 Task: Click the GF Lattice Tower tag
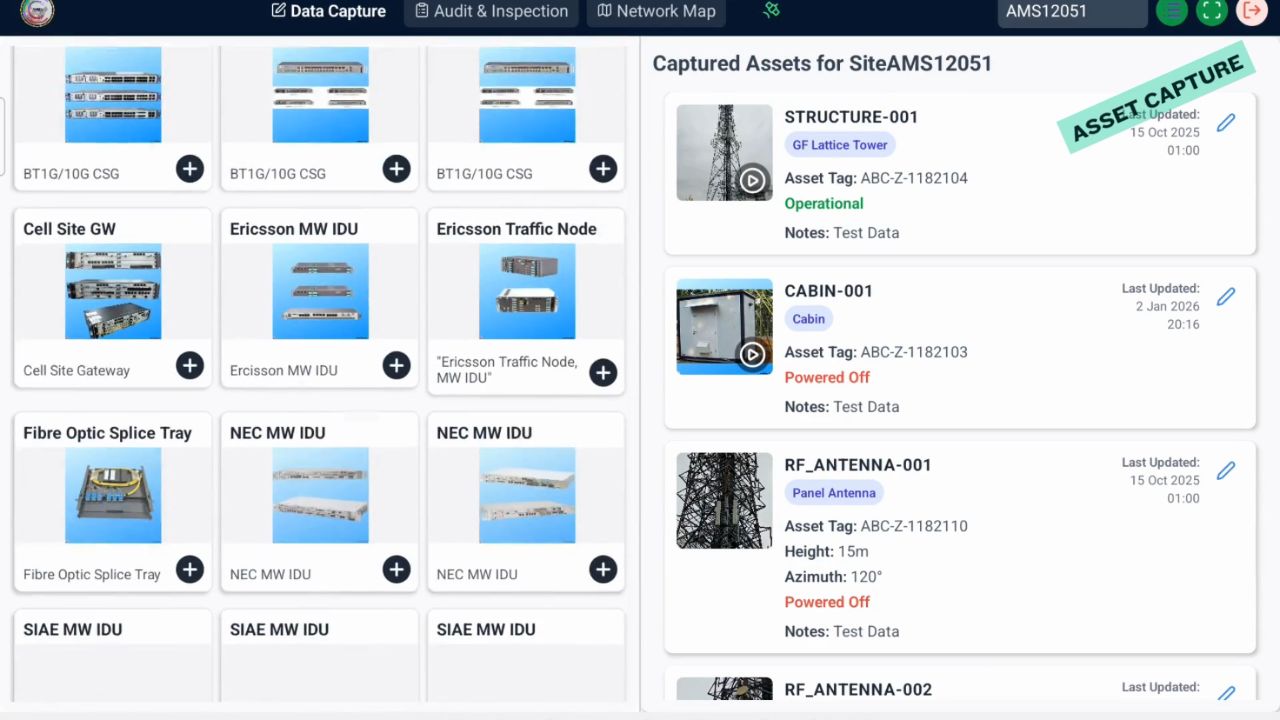pos(840,145)
